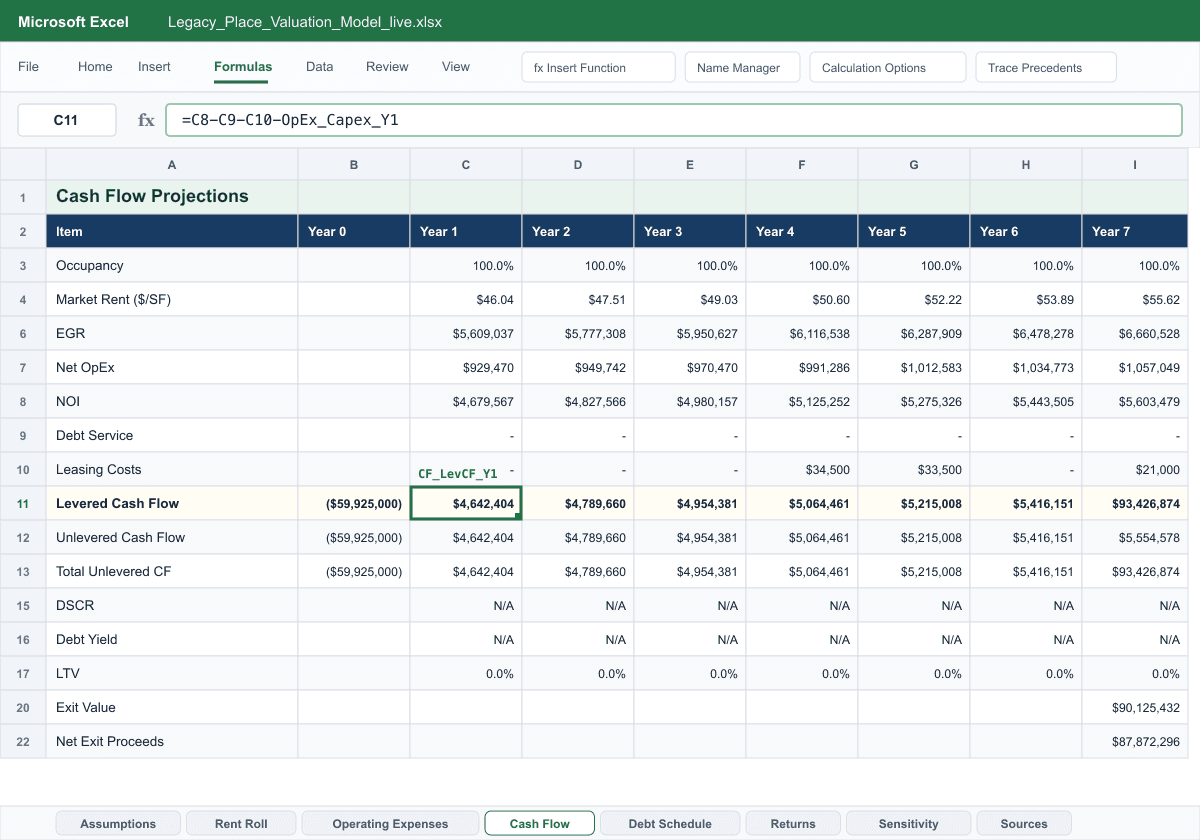Select the DSCR row label
Screen dimensions: 1200x840
[x=172, y=605]
